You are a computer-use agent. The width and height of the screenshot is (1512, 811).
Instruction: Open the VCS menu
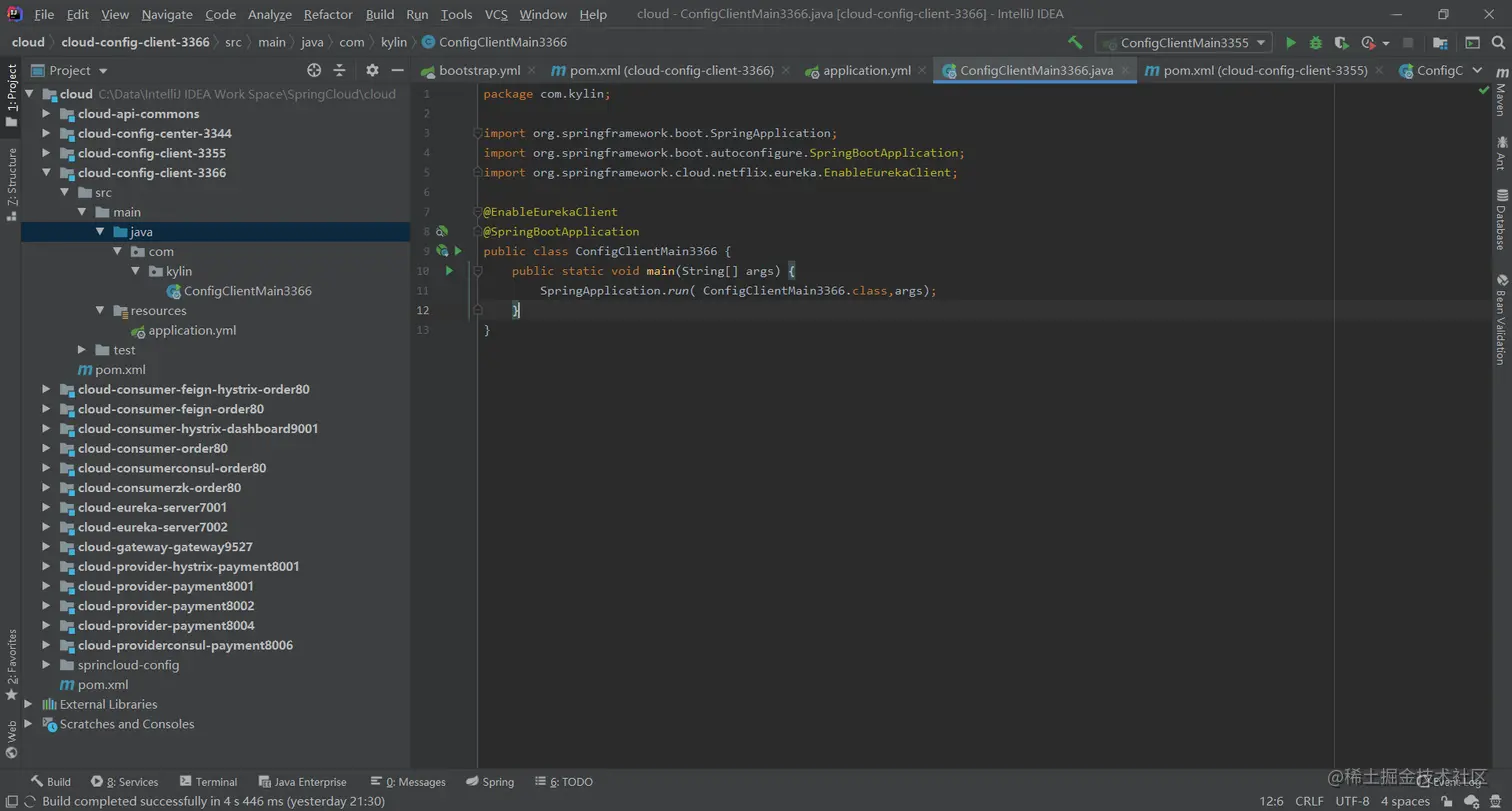point(496,14)
